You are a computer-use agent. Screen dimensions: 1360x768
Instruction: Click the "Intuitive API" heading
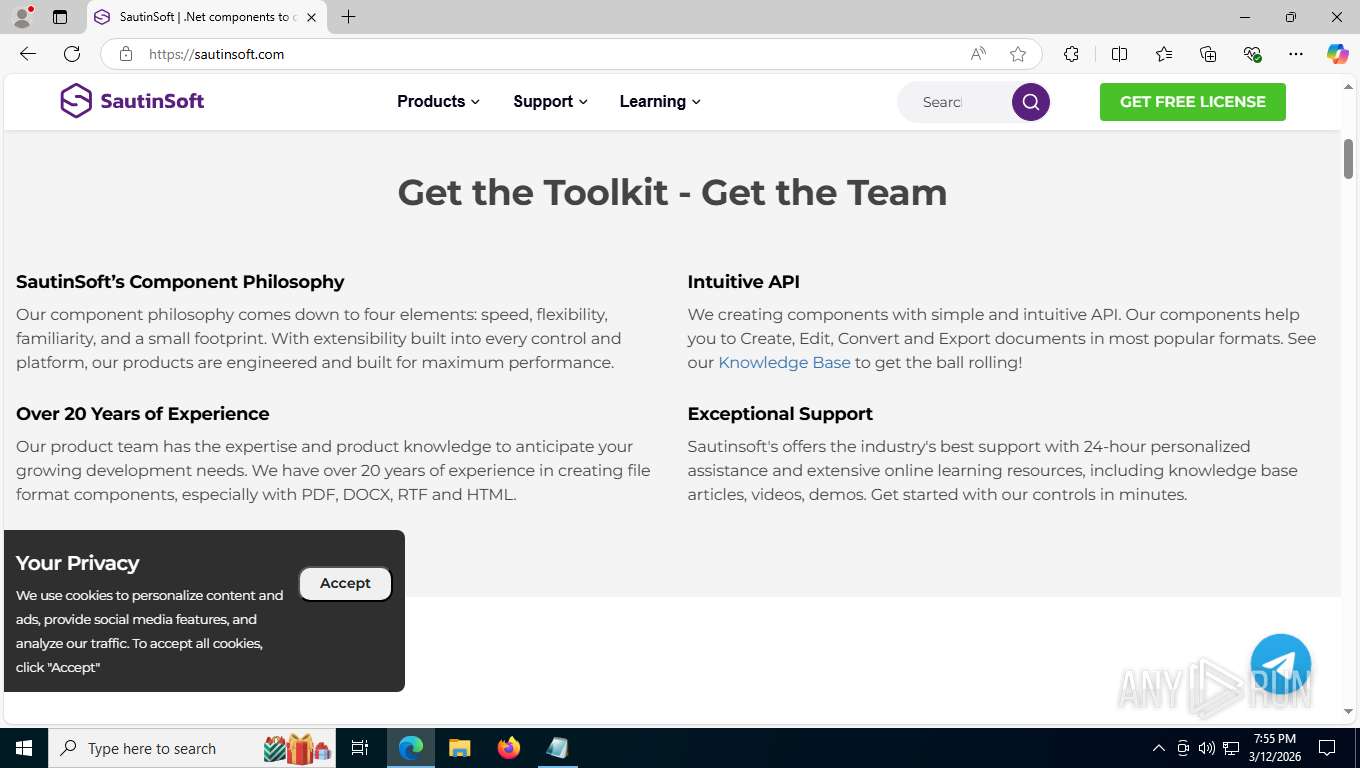click(x=743, y=282)
